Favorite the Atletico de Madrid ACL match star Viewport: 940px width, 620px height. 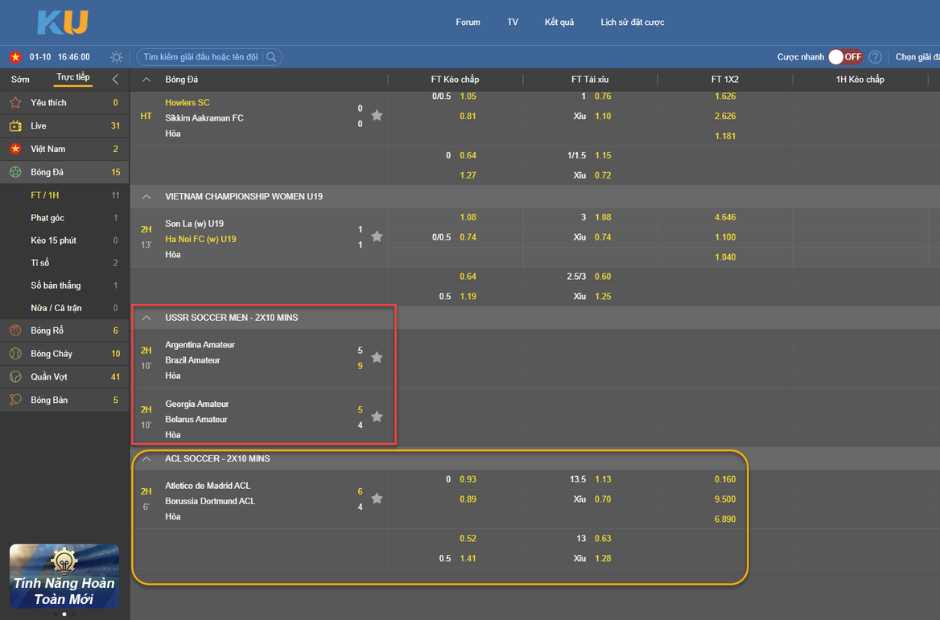pyautogui.click(x=376, y=498)
